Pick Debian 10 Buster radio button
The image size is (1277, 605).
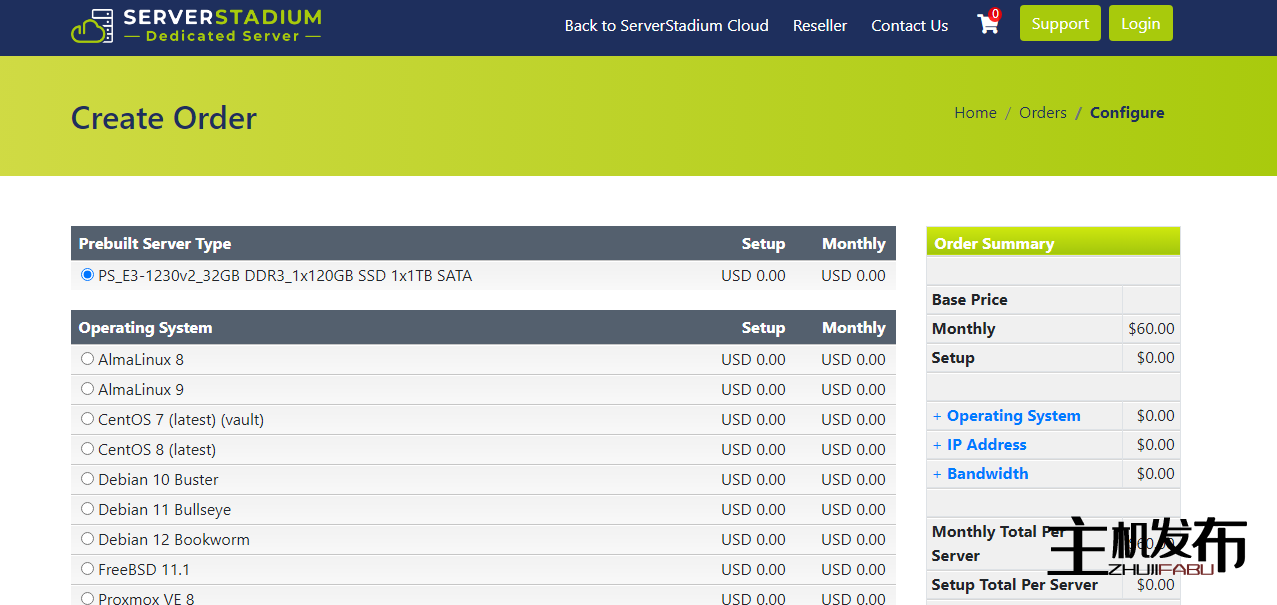click(87, 478)
